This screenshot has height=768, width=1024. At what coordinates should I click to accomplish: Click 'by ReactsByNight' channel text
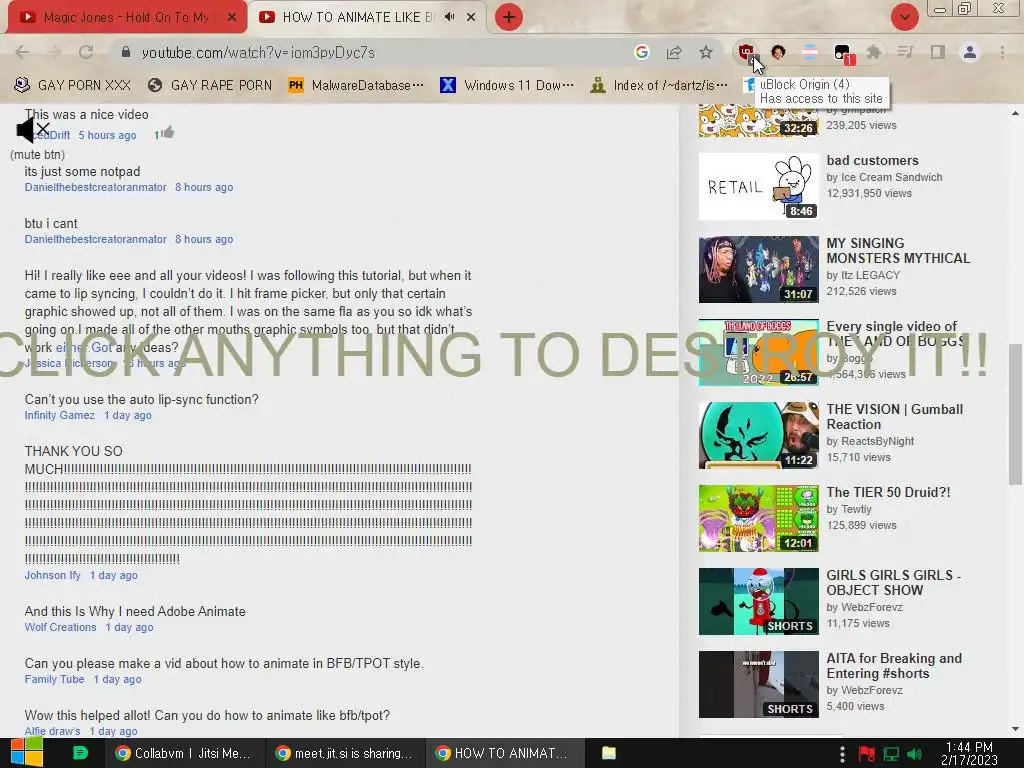(870, 441)
